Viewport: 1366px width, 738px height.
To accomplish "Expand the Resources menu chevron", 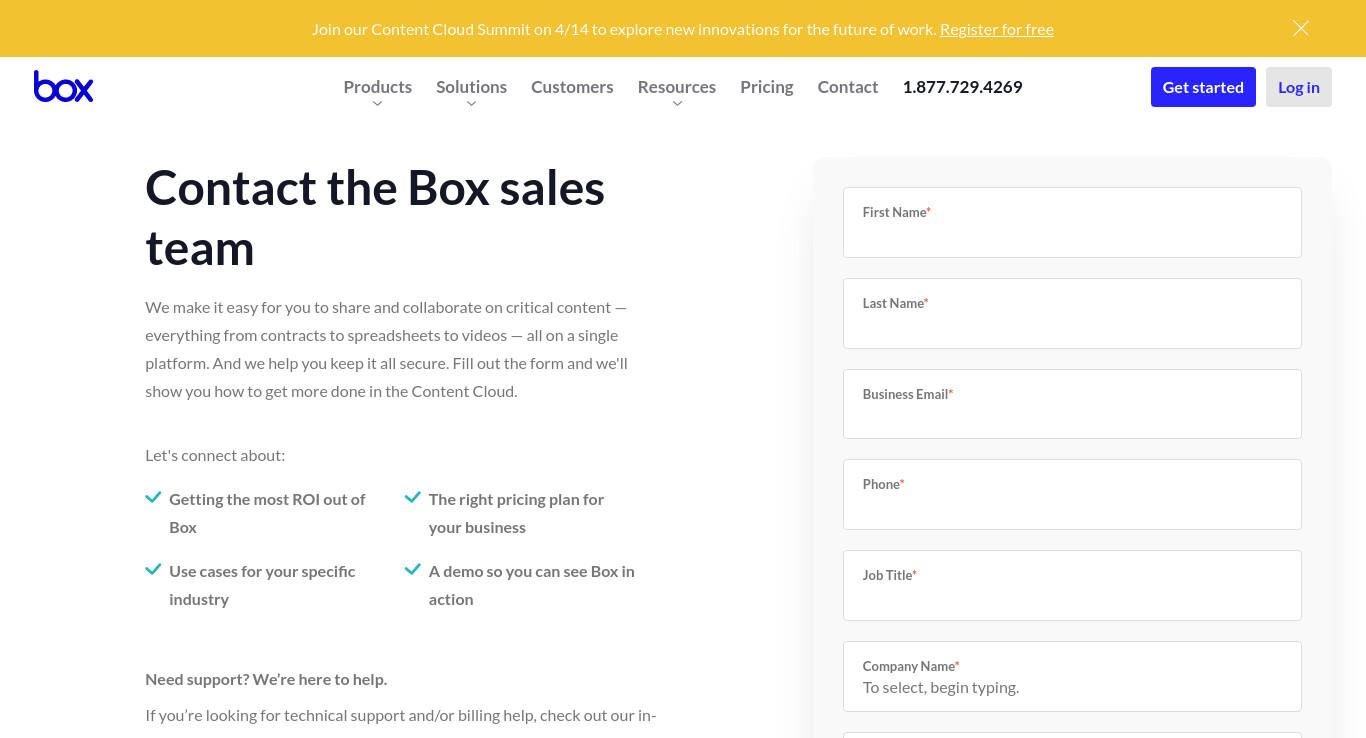I will point(677,104).
